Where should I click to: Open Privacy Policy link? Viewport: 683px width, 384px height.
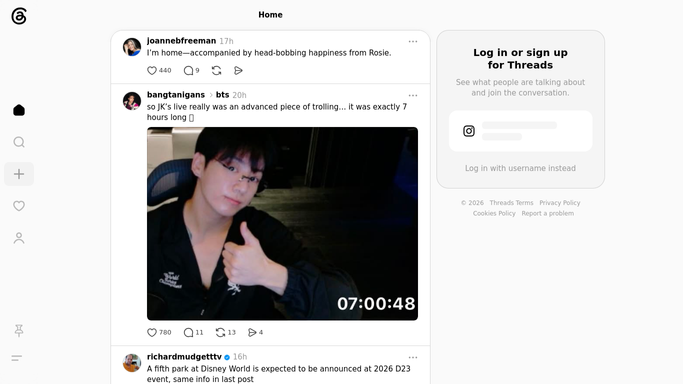coord(560,203)
